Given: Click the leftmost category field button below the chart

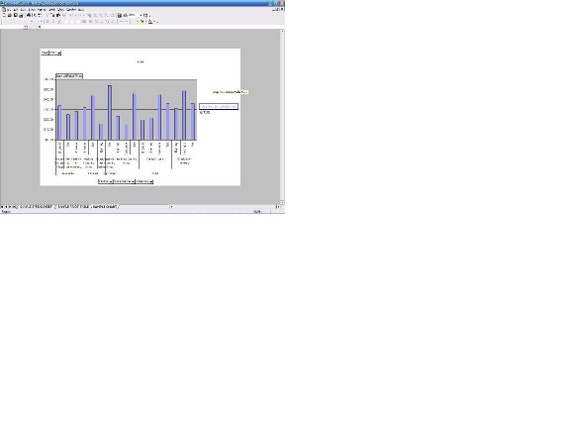Looking at the screenshot, I should pyautogui.click(x=106, y=181).
